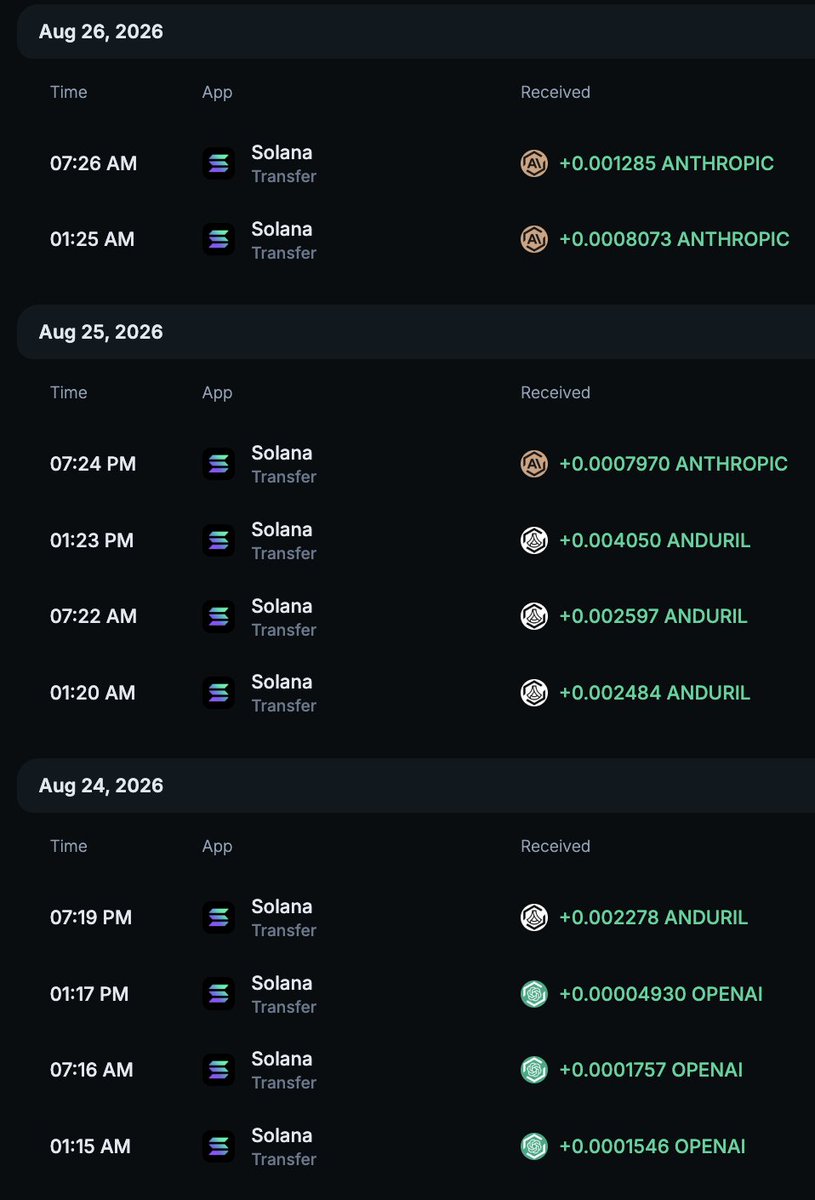Click the 07:22 AM timestamp
Viewport: 815px width, 1200px height.
[x=94, y=616]
